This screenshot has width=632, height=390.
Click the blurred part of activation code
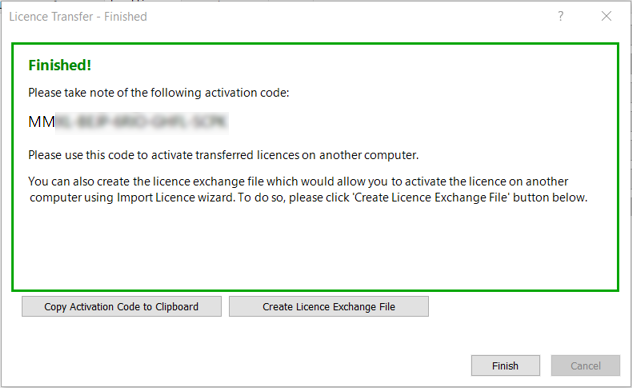tap(142, 122)
